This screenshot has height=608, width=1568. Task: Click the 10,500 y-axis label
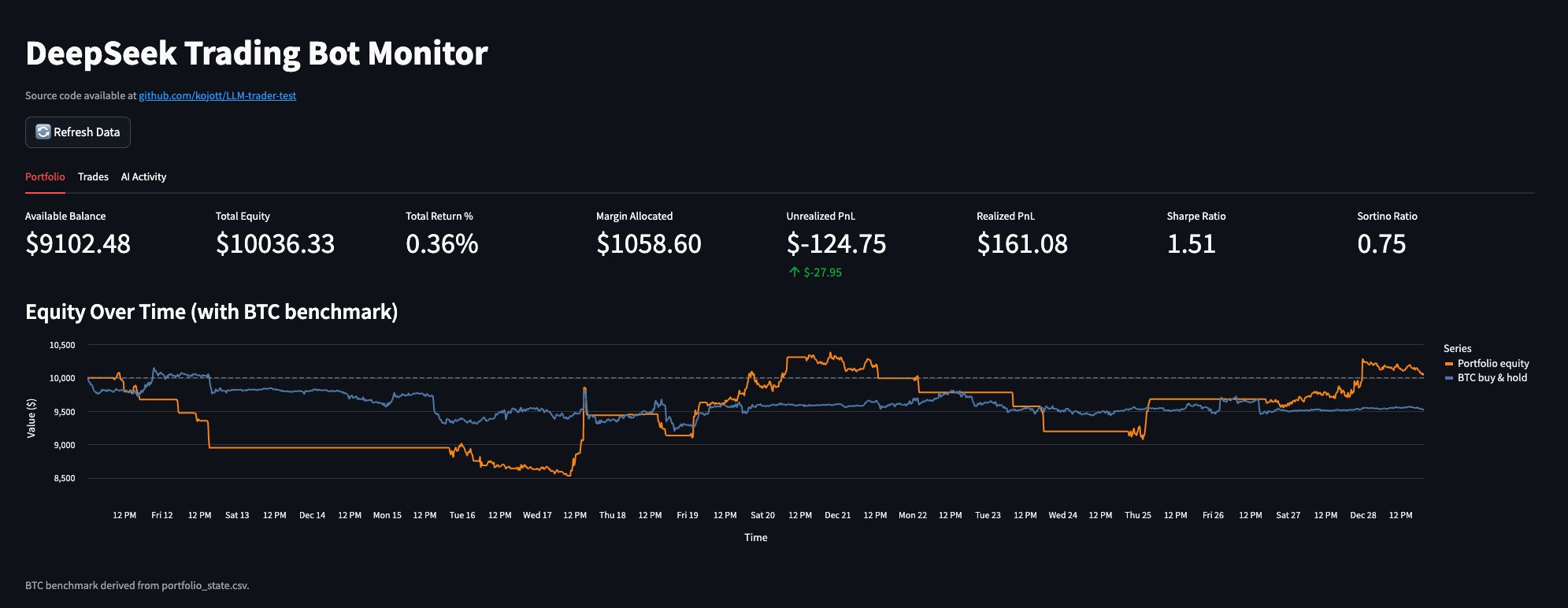coord(62,345)
